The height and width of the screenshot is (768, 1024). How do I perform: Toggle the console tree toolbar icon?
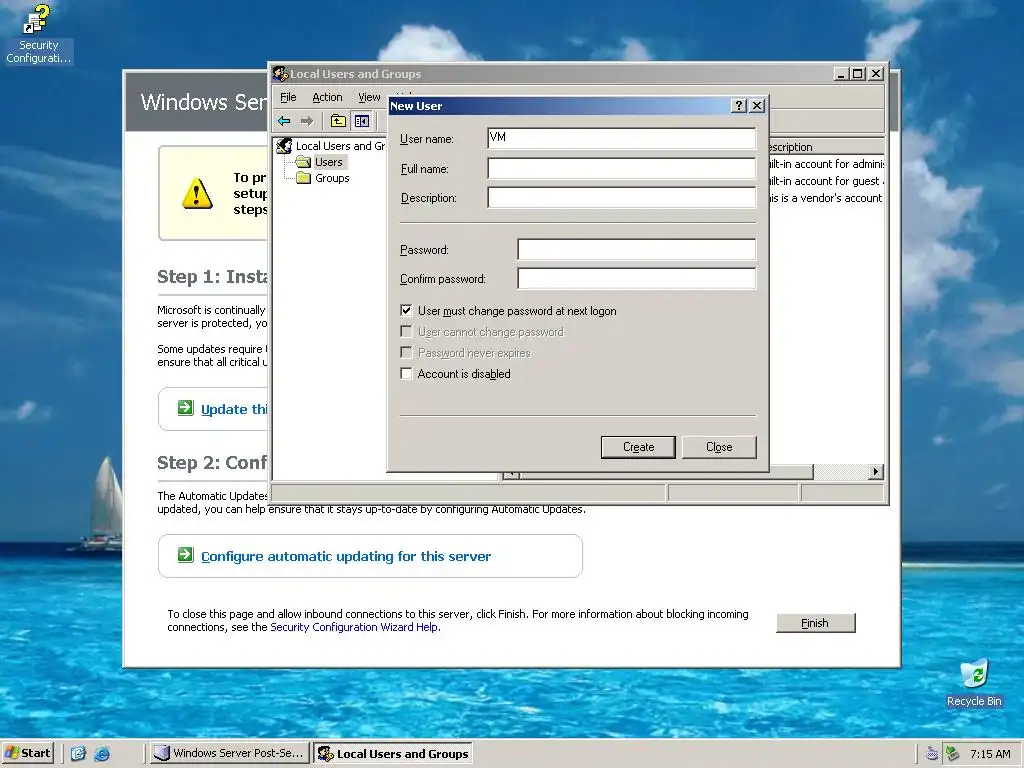[x=361, y=121]
